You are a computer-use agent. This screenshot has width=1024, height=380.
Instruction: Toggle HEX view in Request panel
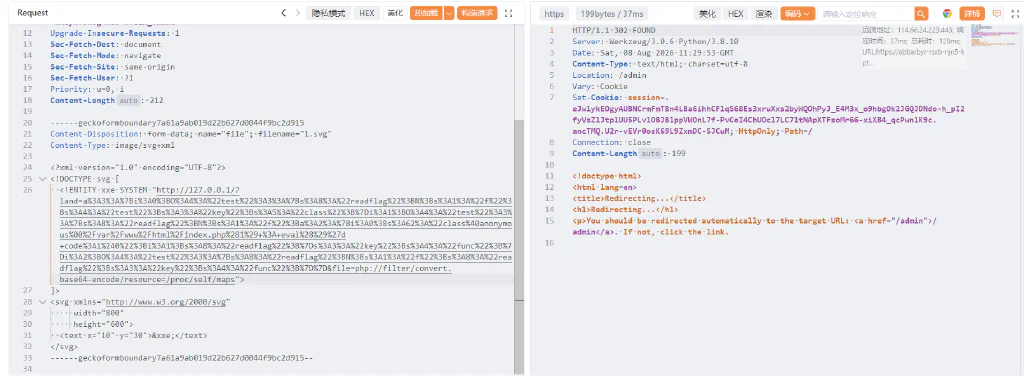pos(366,13)
